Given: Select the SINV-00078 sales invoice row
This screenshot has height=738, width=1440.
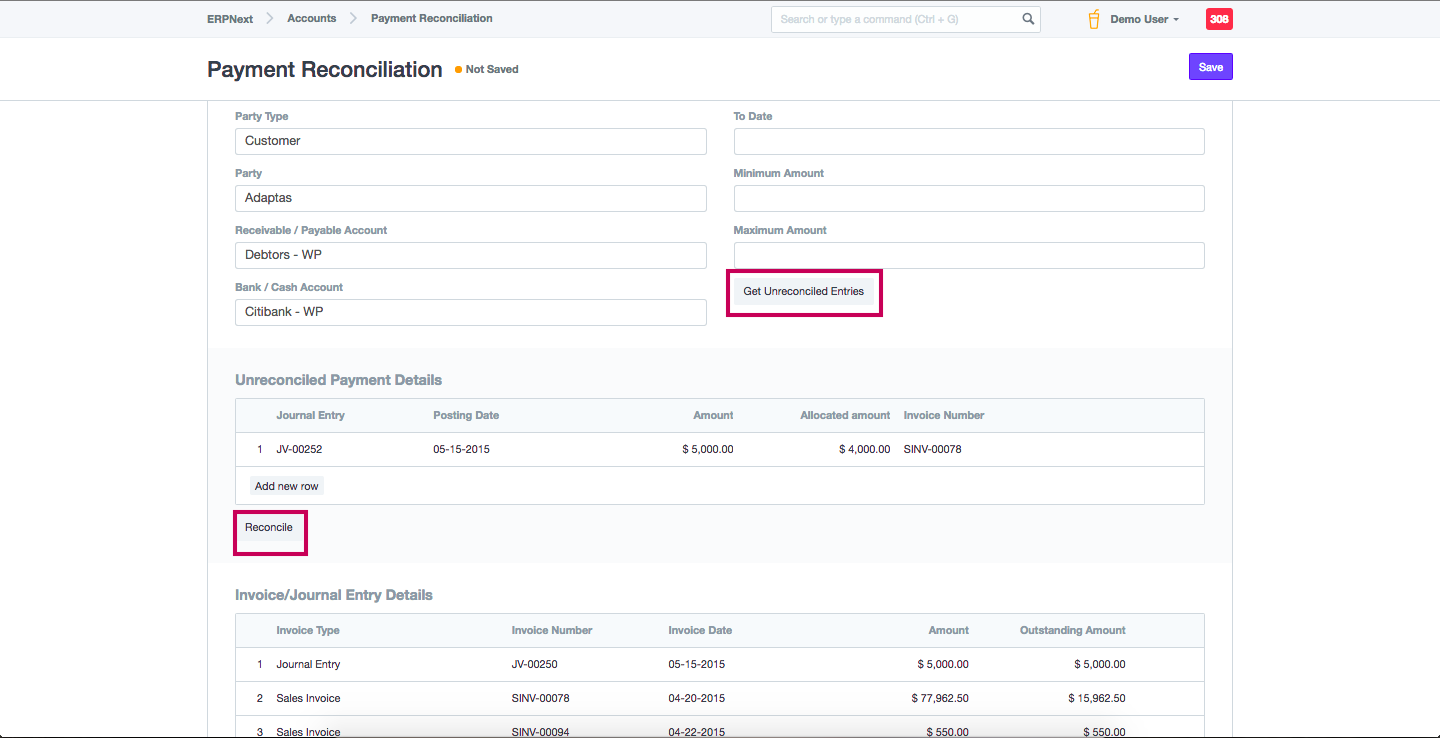Looking at the screenshot, I should [540, 698].
